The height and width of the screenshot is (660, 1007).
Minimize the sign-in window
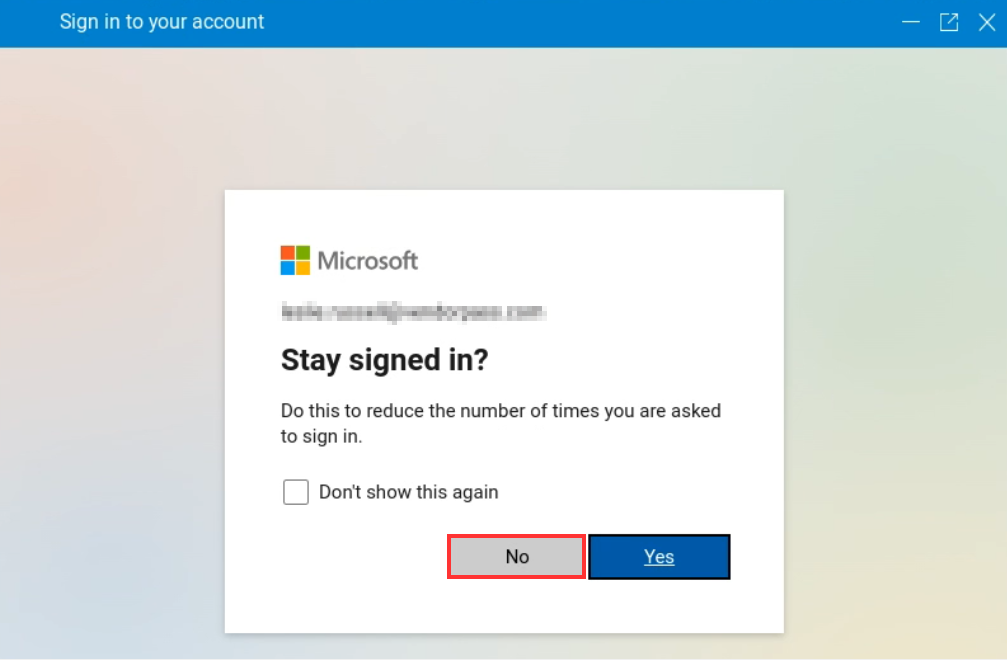pos(910,22)
